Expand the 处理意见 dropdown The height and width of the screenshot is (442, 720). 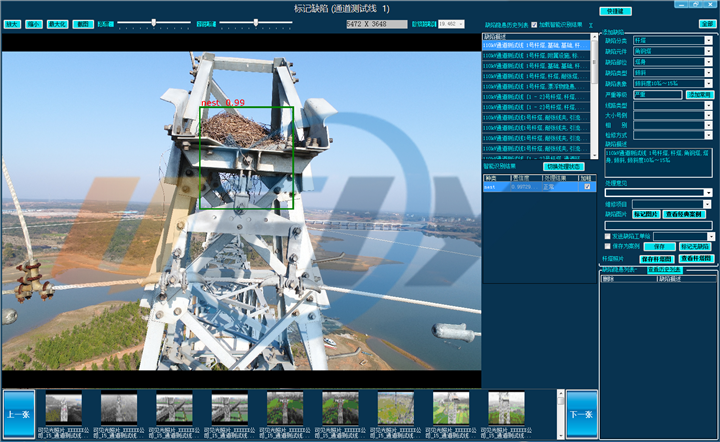click(x=709, y=193)
